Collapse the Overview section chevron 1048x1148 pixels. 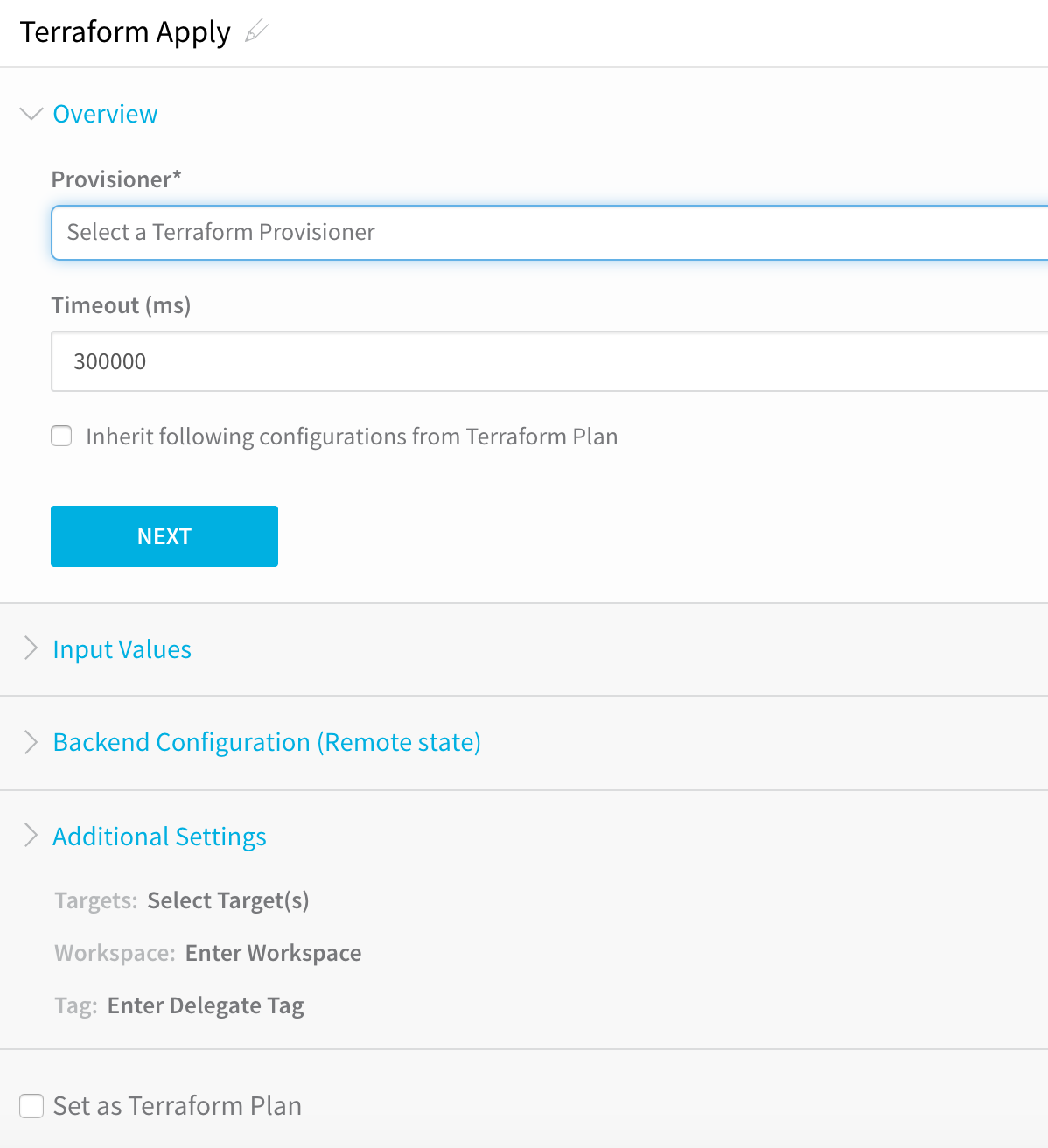click(x=31, y=114)
